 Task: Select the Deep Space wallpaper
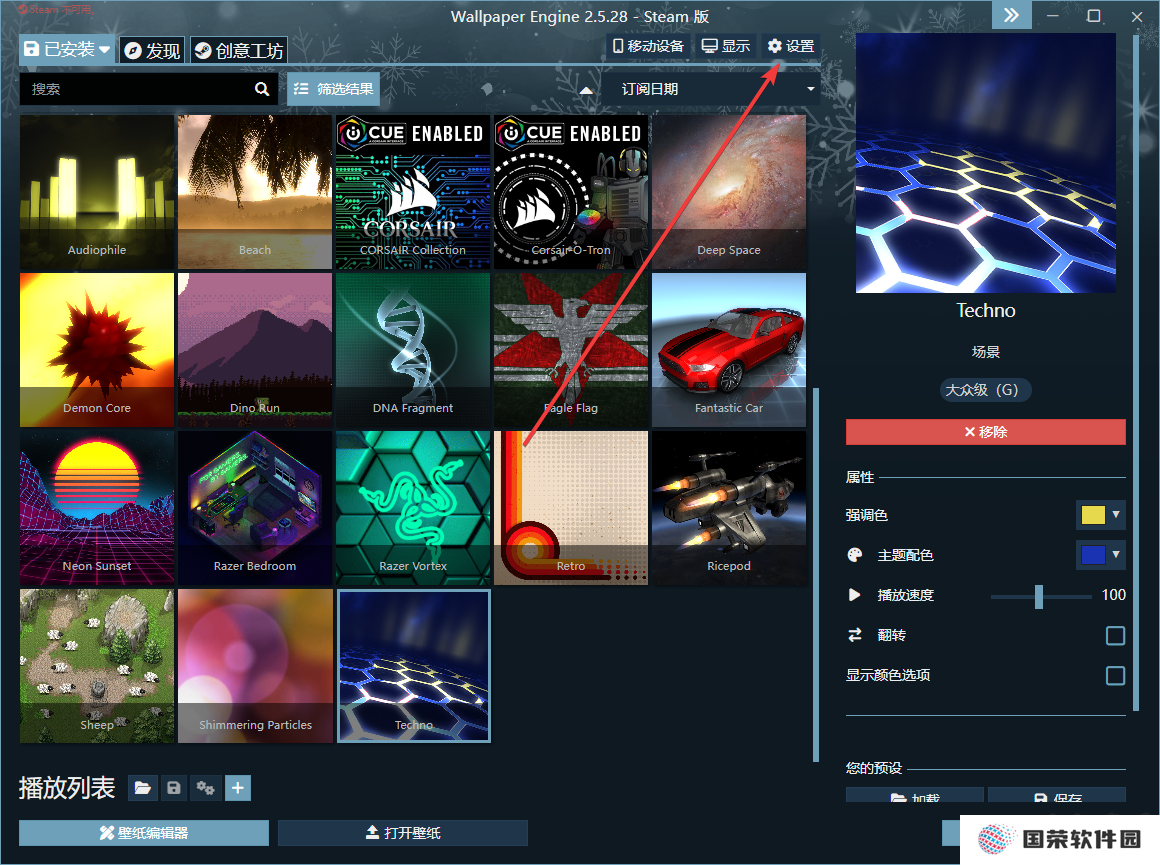(729, 192)
